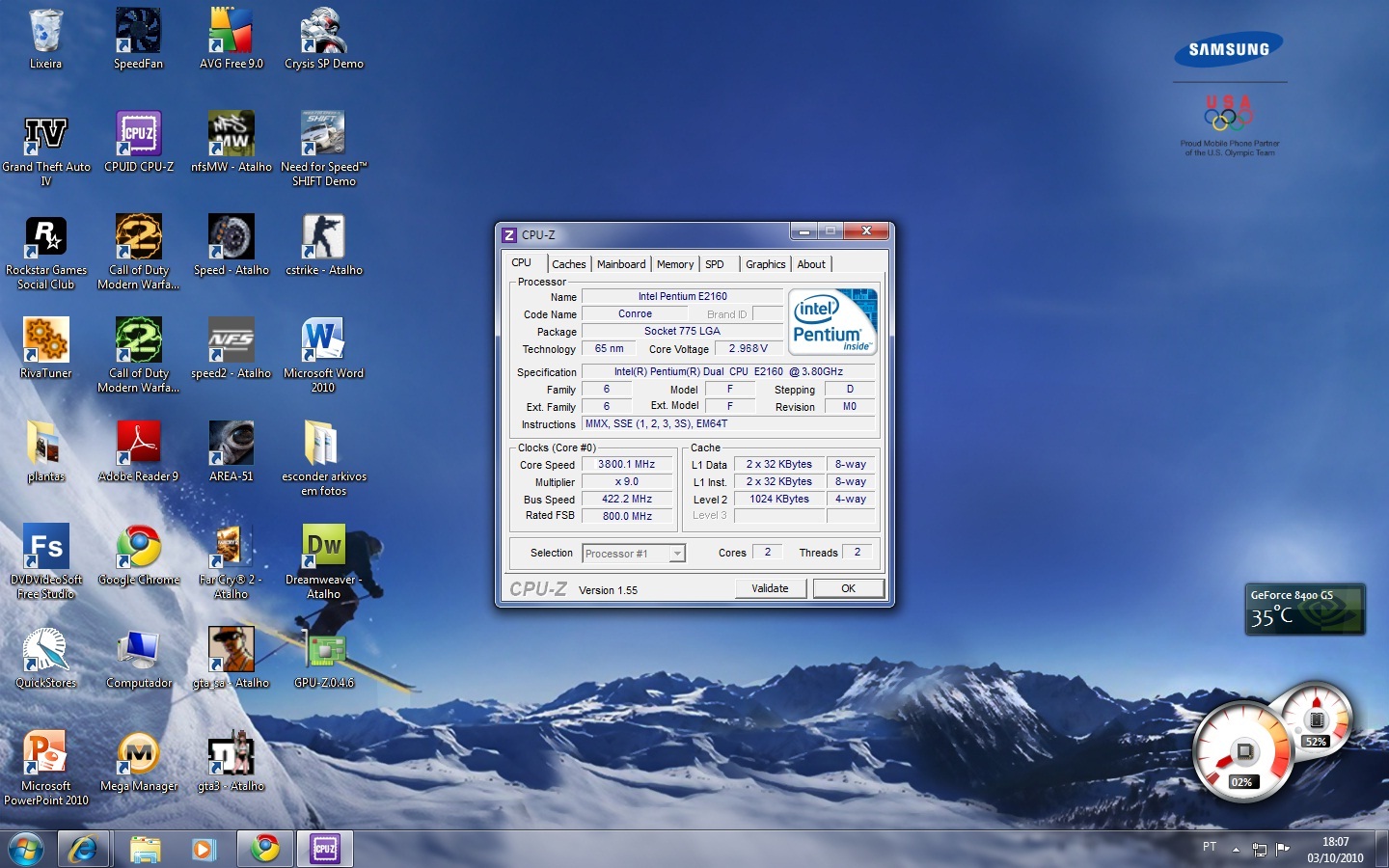1389x868 pixels.
Task: Click the CPU meter gadget dials
Action: pyautogui.click(x=1271, y=744)
